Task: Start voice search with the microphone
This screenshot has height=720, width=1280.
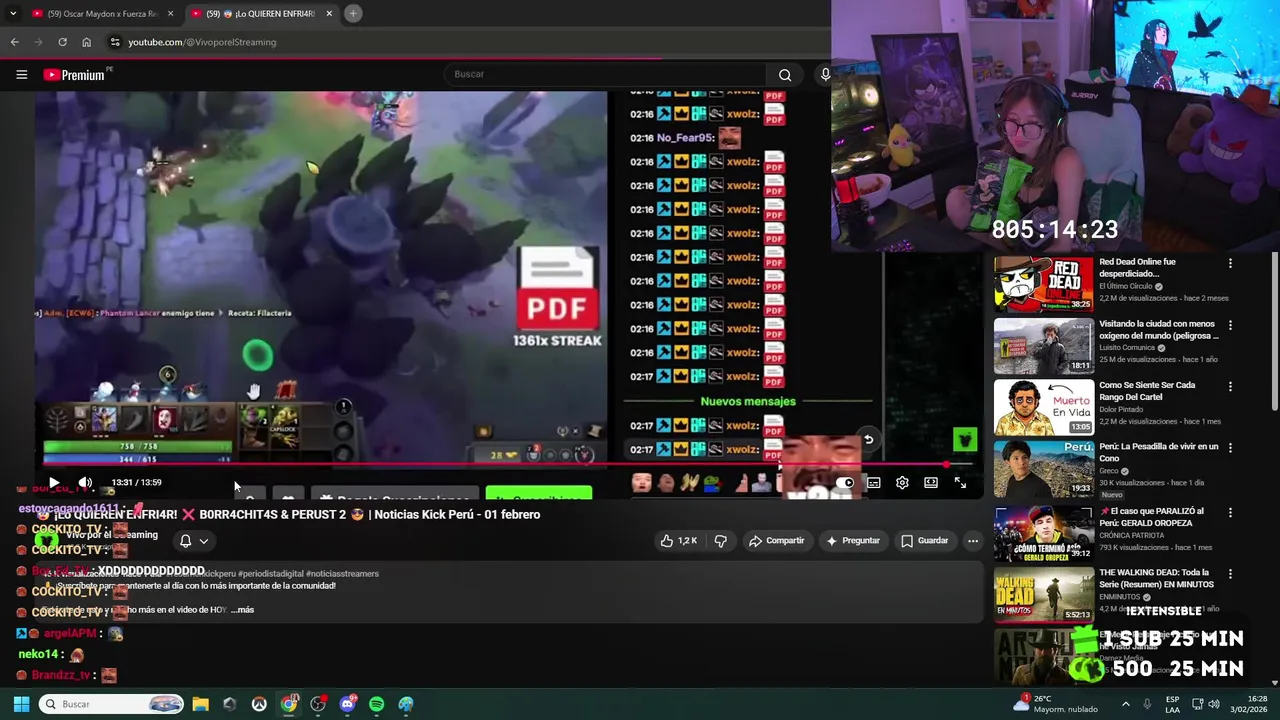Action: click(825, 75)
